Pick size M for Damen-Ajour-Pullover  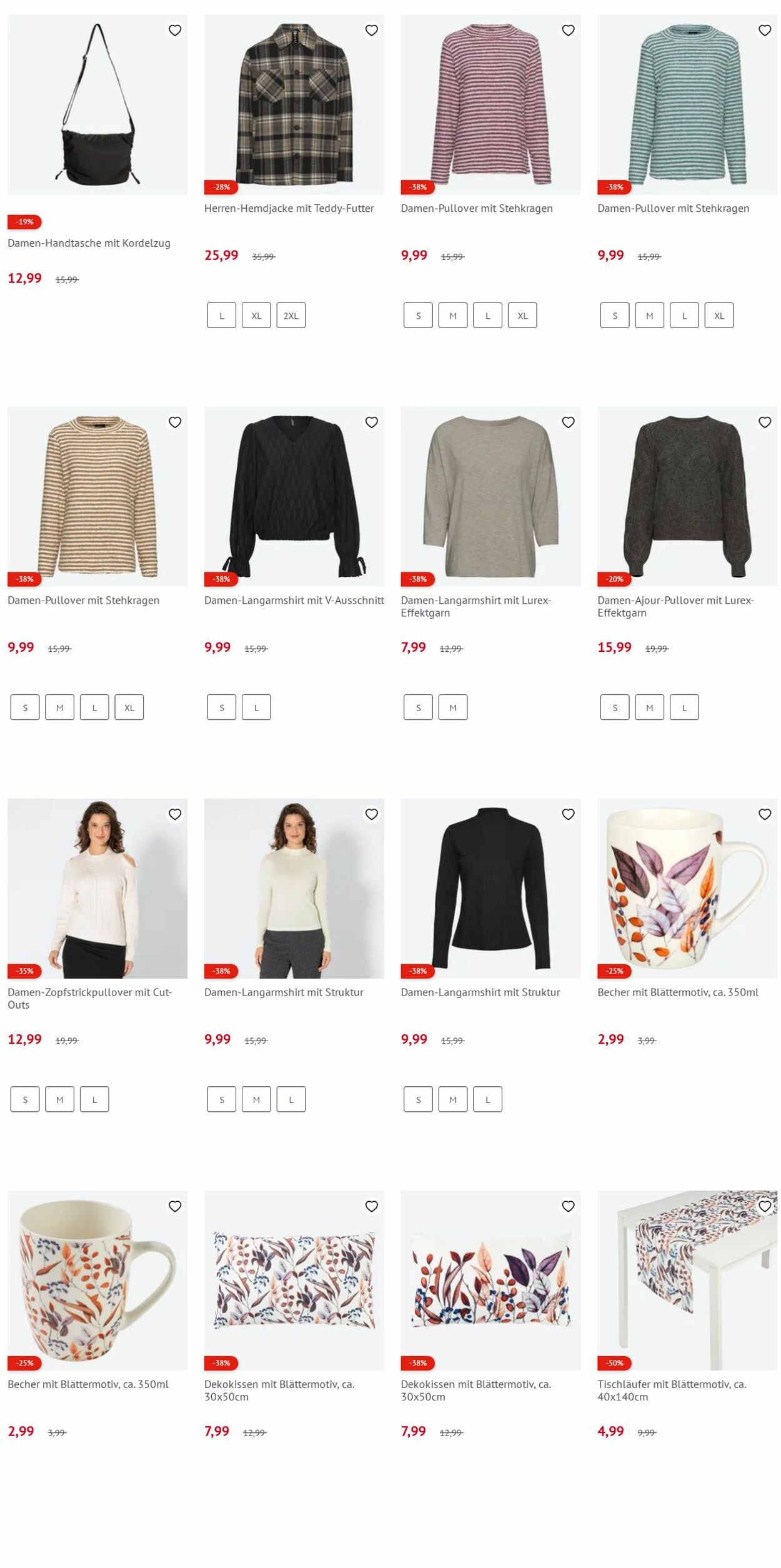(650, 707)
